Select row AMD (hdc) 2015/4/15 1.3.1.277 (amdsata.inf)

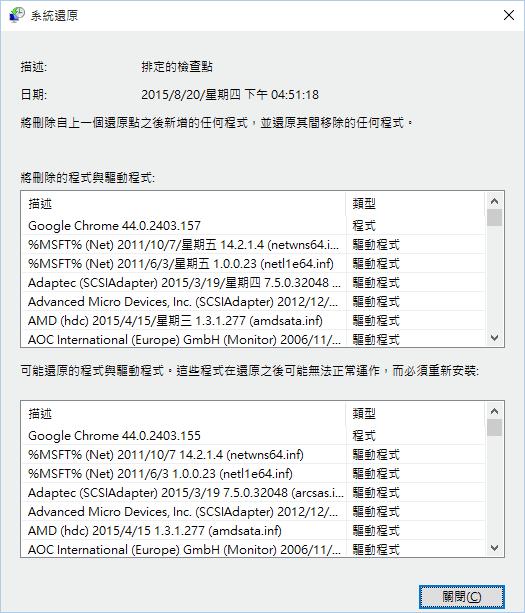click(253, 531)
